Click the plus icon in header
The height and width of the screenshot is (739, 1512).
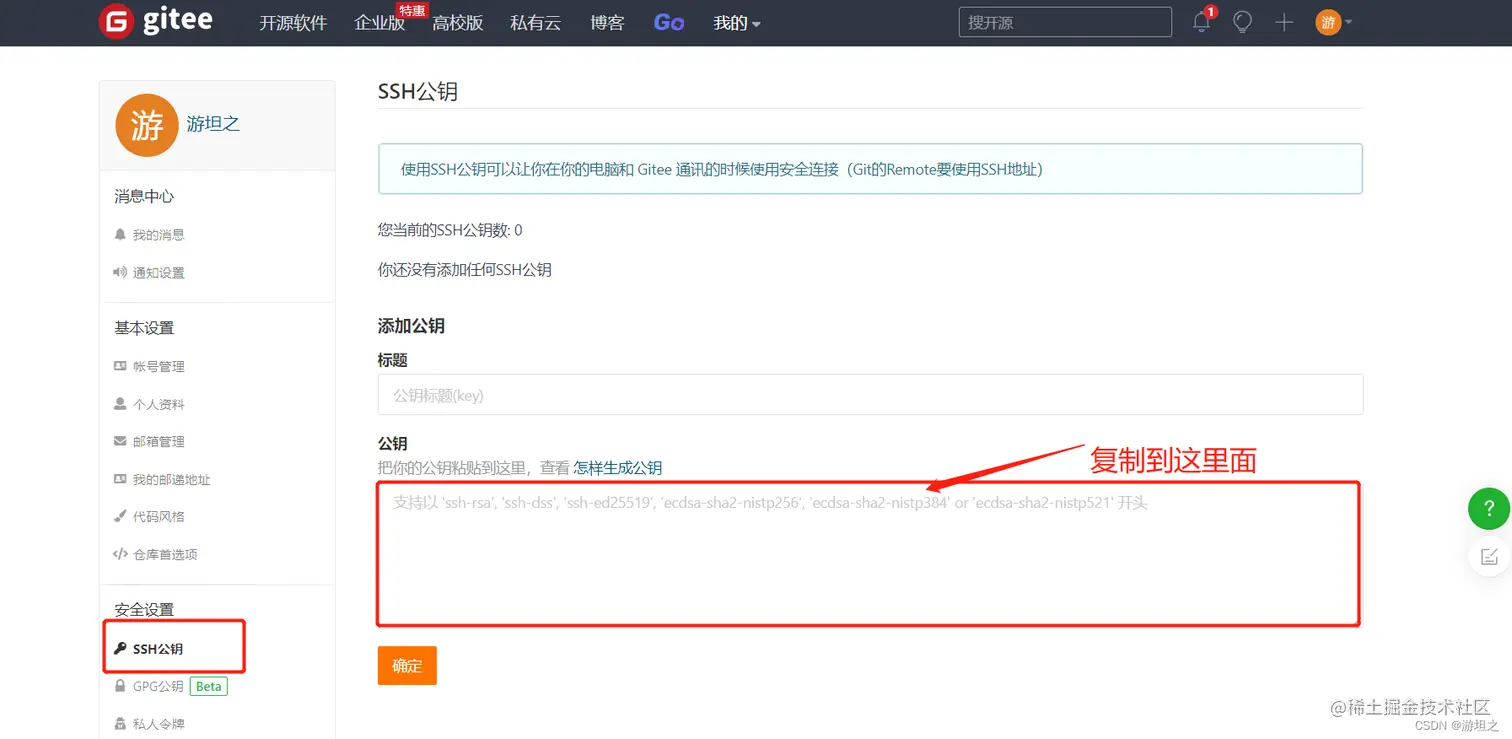pyautogui.click(x=1284, y=22)
